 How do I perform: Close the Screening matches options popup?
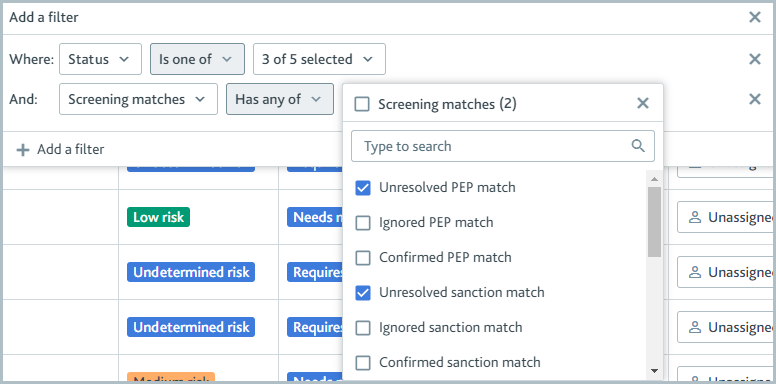pyautogui.click(x=642, y=103)
